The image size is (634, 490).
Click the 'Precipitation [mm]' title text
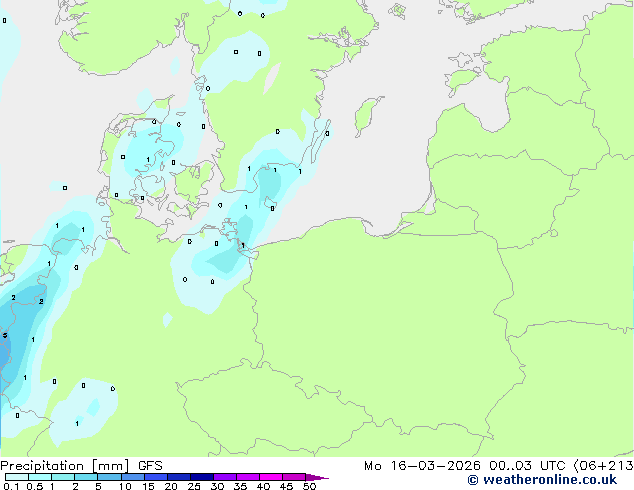(65, 466)
